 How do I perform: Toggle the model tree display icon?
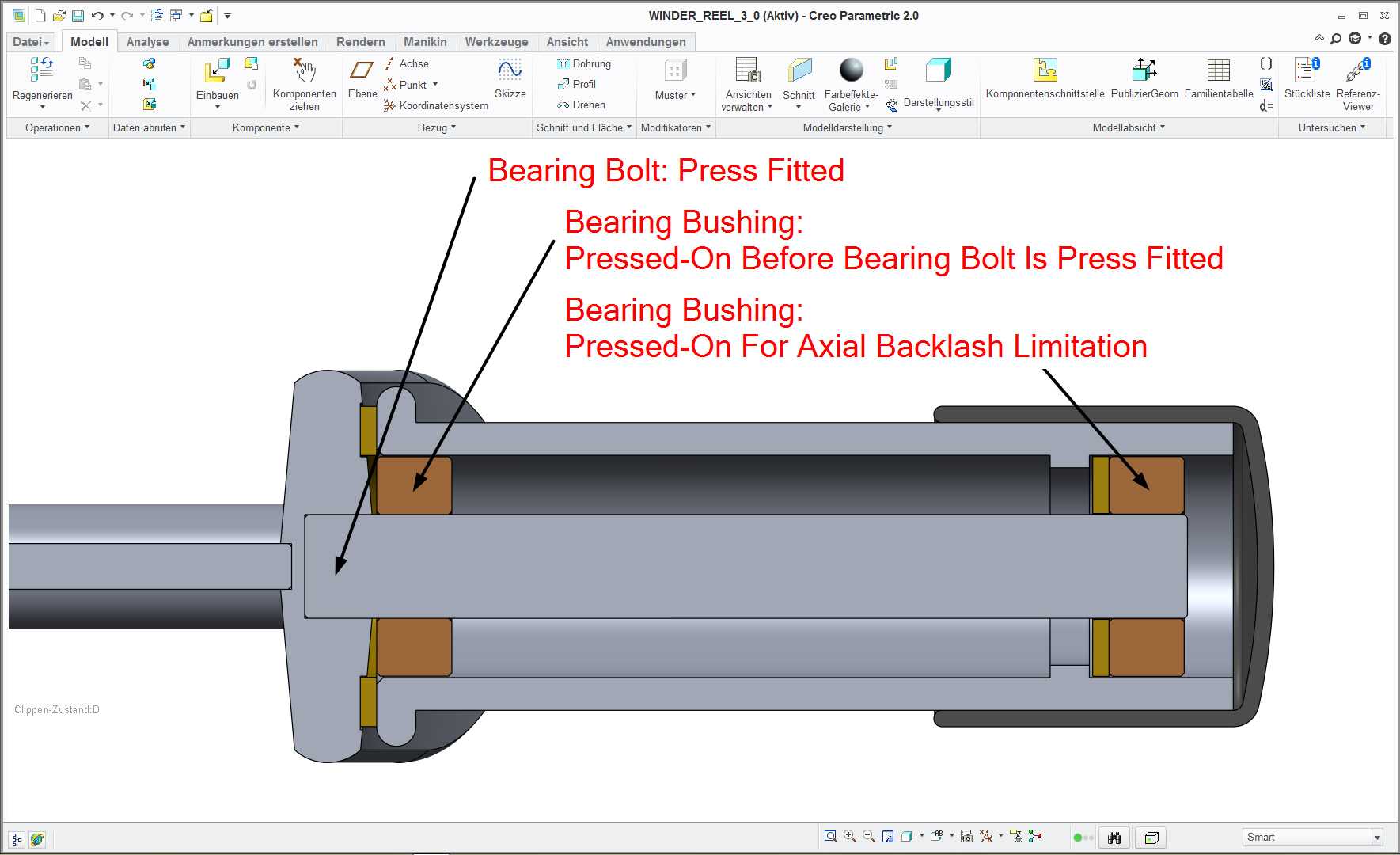(17, 839)
